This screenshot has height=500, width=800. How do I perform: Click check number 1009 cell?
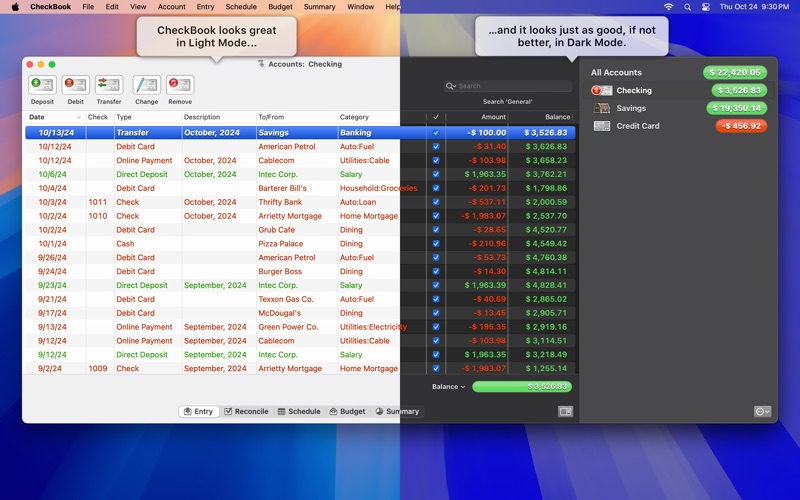[x=97, y=368]
